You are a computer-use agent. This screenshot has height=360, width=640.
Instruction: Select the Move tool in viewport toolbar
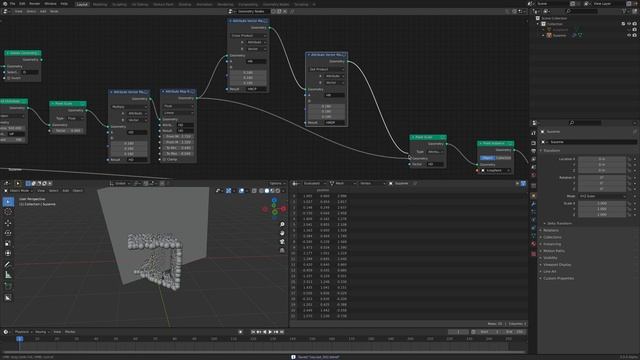8,223
